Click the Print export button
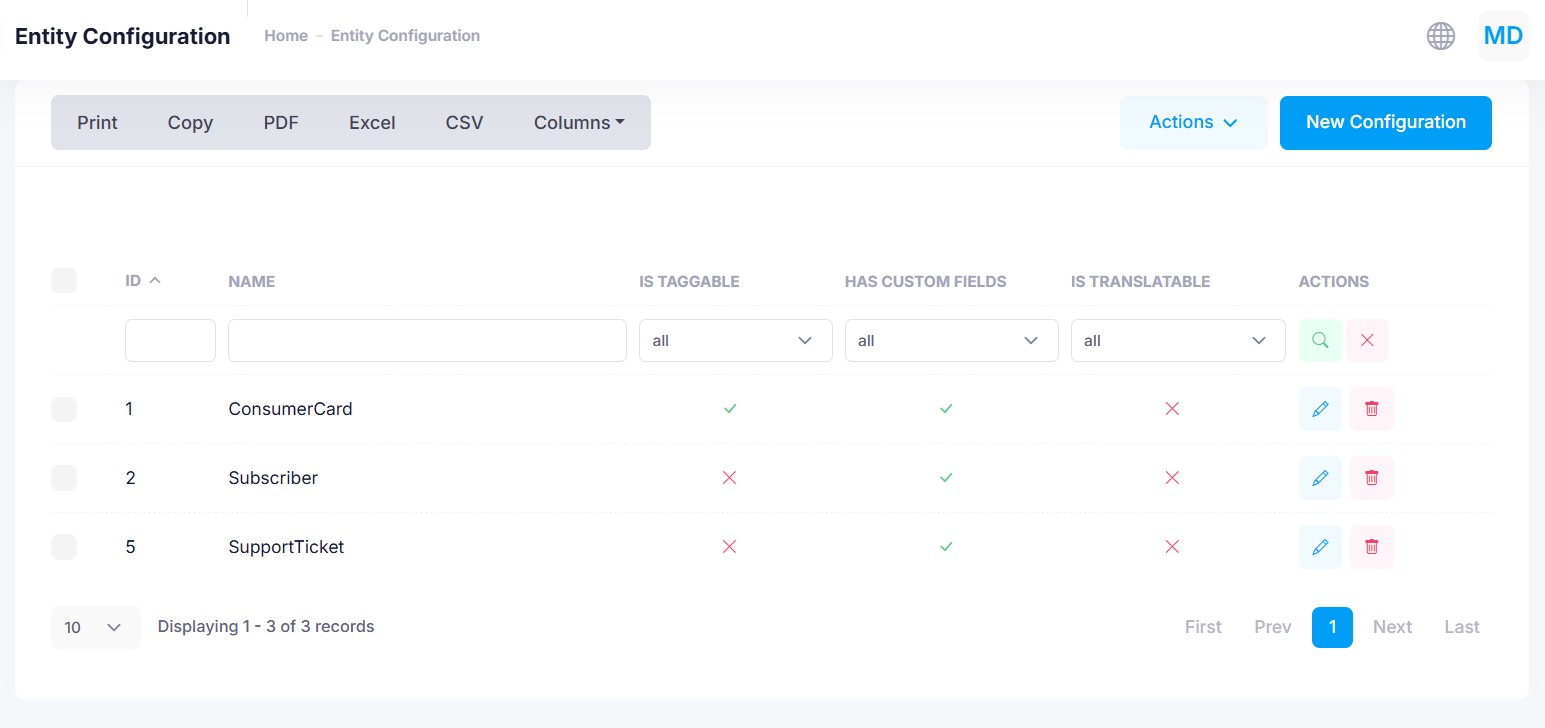 (97, 123)
